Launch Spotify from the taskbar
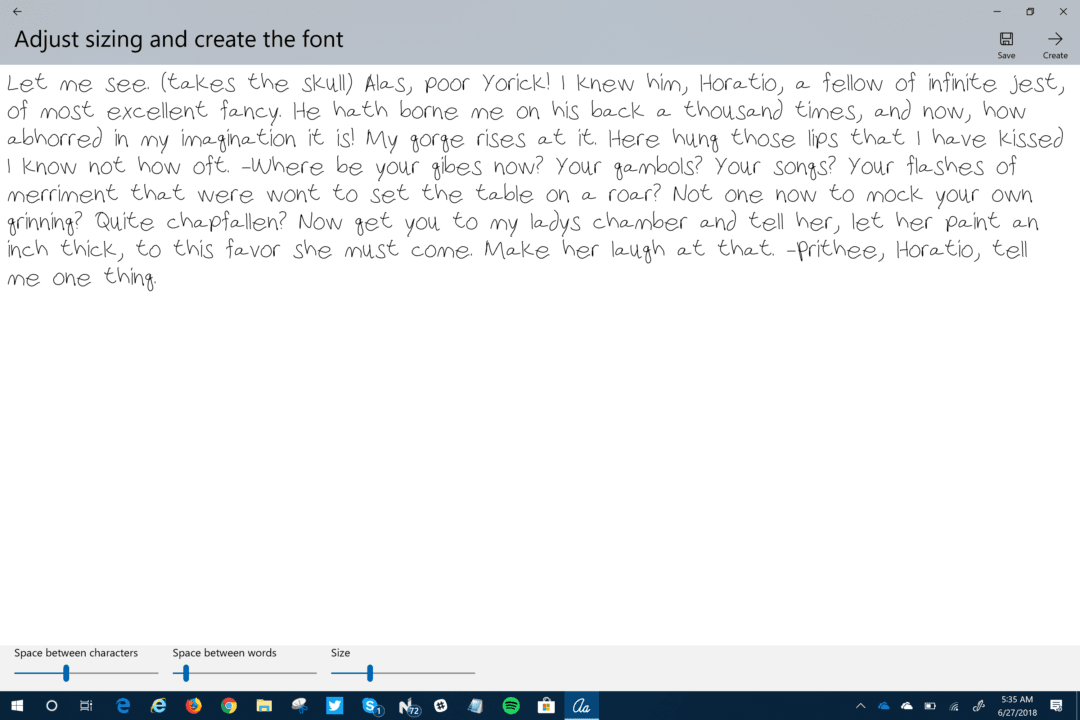The height and width of the screenshot is (720, 1080). [x=510, y=706]
